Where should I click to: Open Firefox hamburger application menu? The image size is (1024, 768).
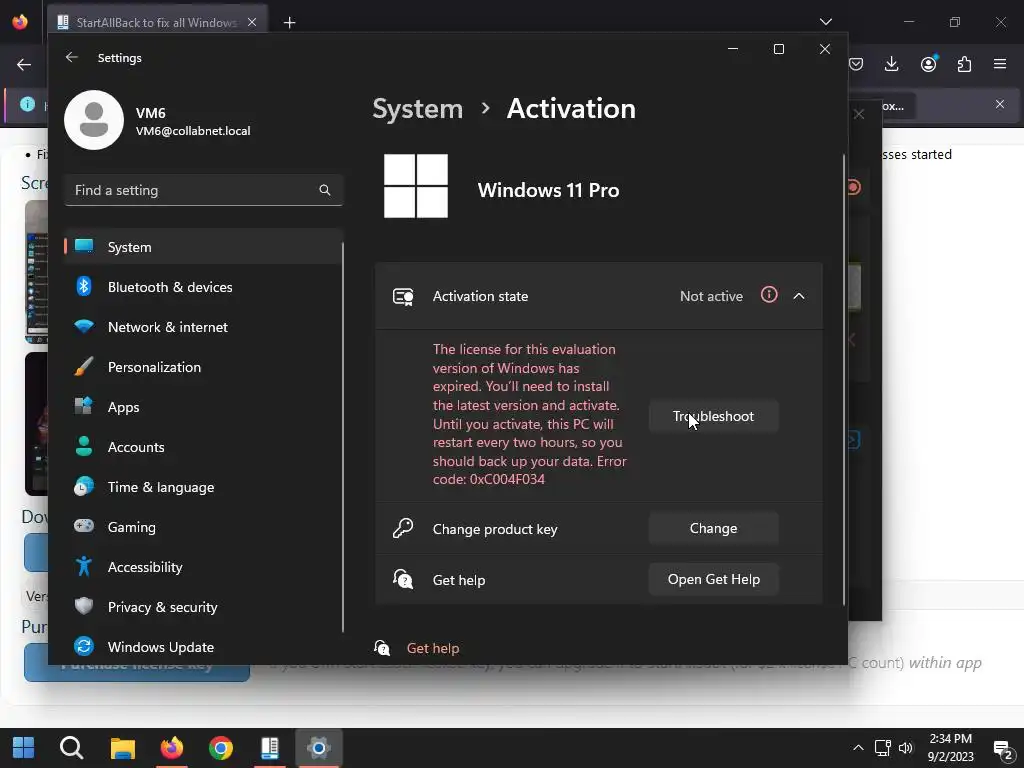coord(1000,64)
